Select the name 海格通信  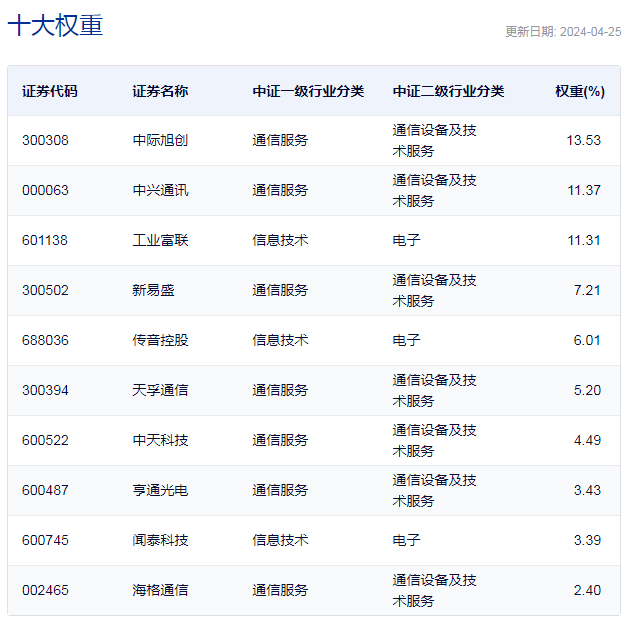tap(160, 591)
